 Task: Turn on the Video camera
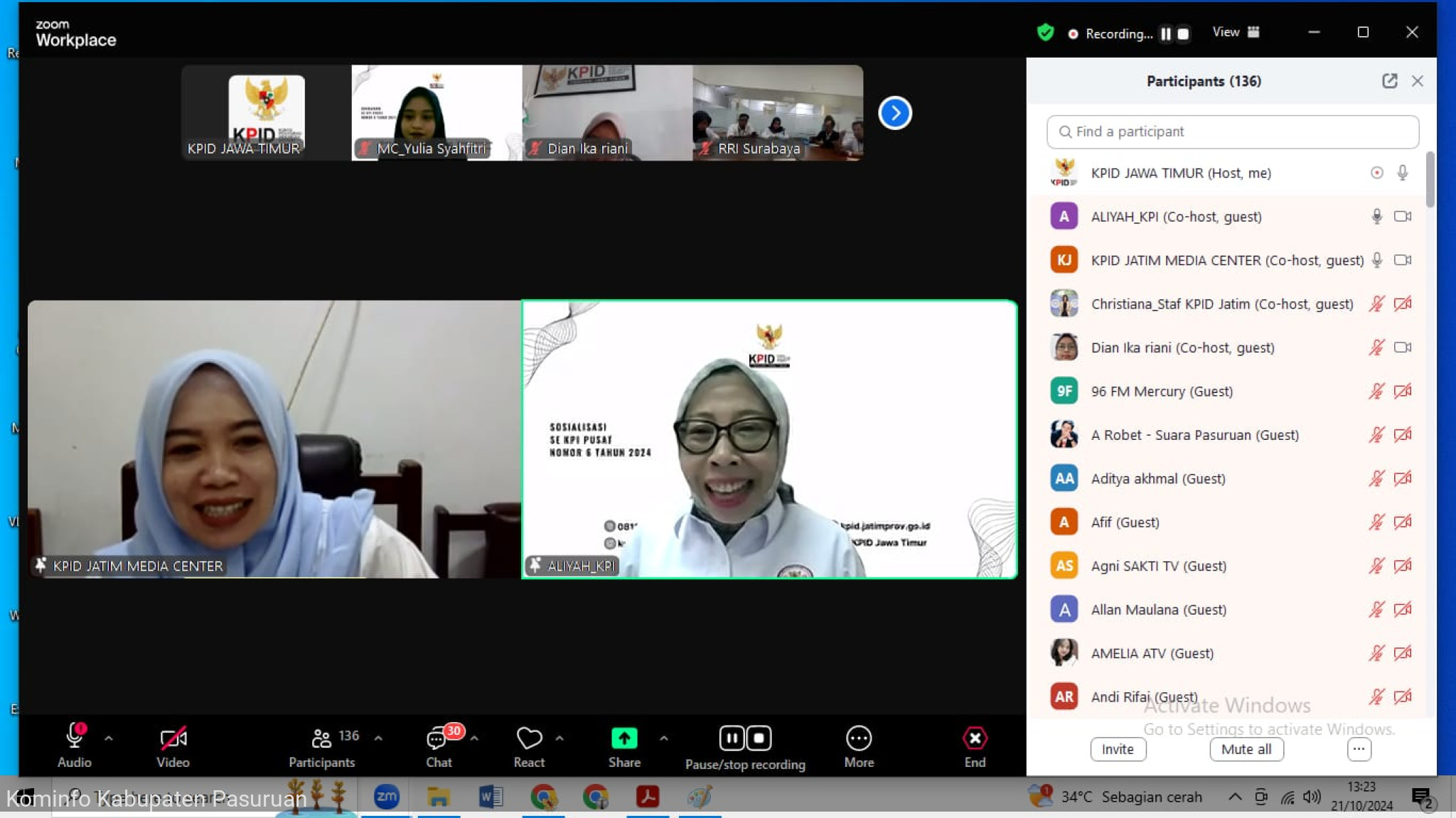173,739
